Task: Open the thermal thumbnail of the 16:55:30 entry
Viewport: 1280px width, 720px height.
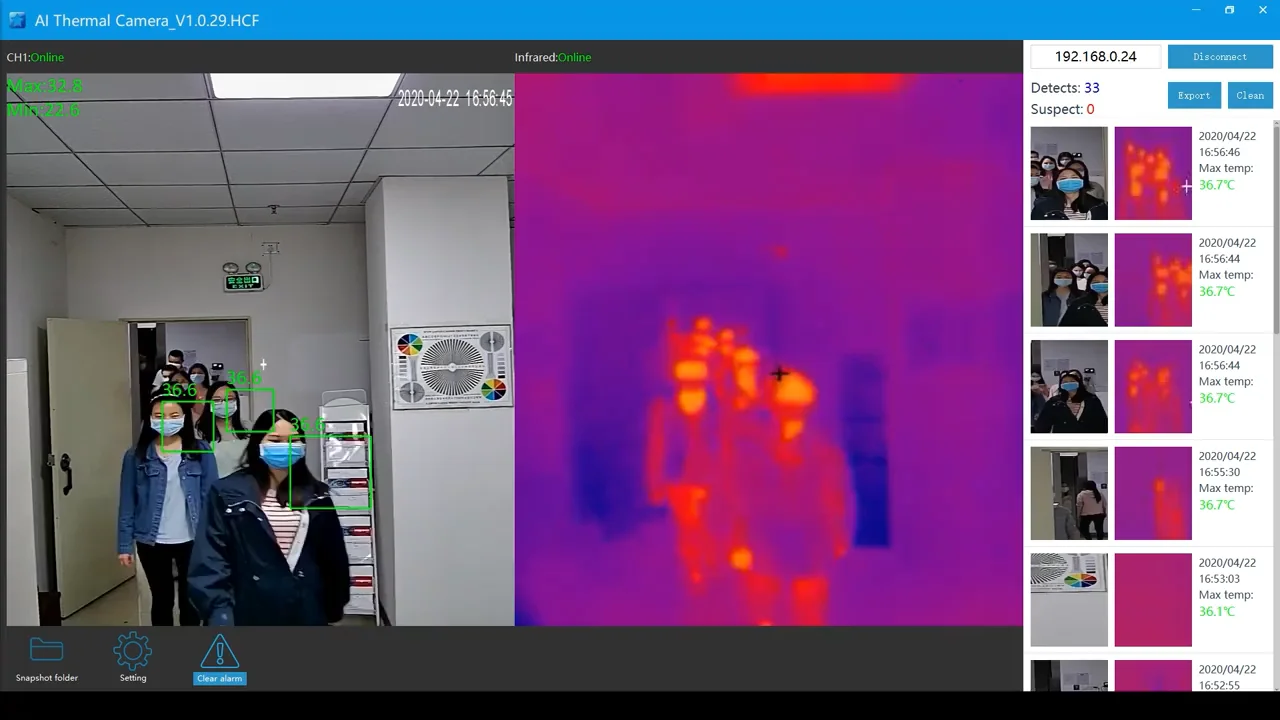Action: tap(1153, 494)
